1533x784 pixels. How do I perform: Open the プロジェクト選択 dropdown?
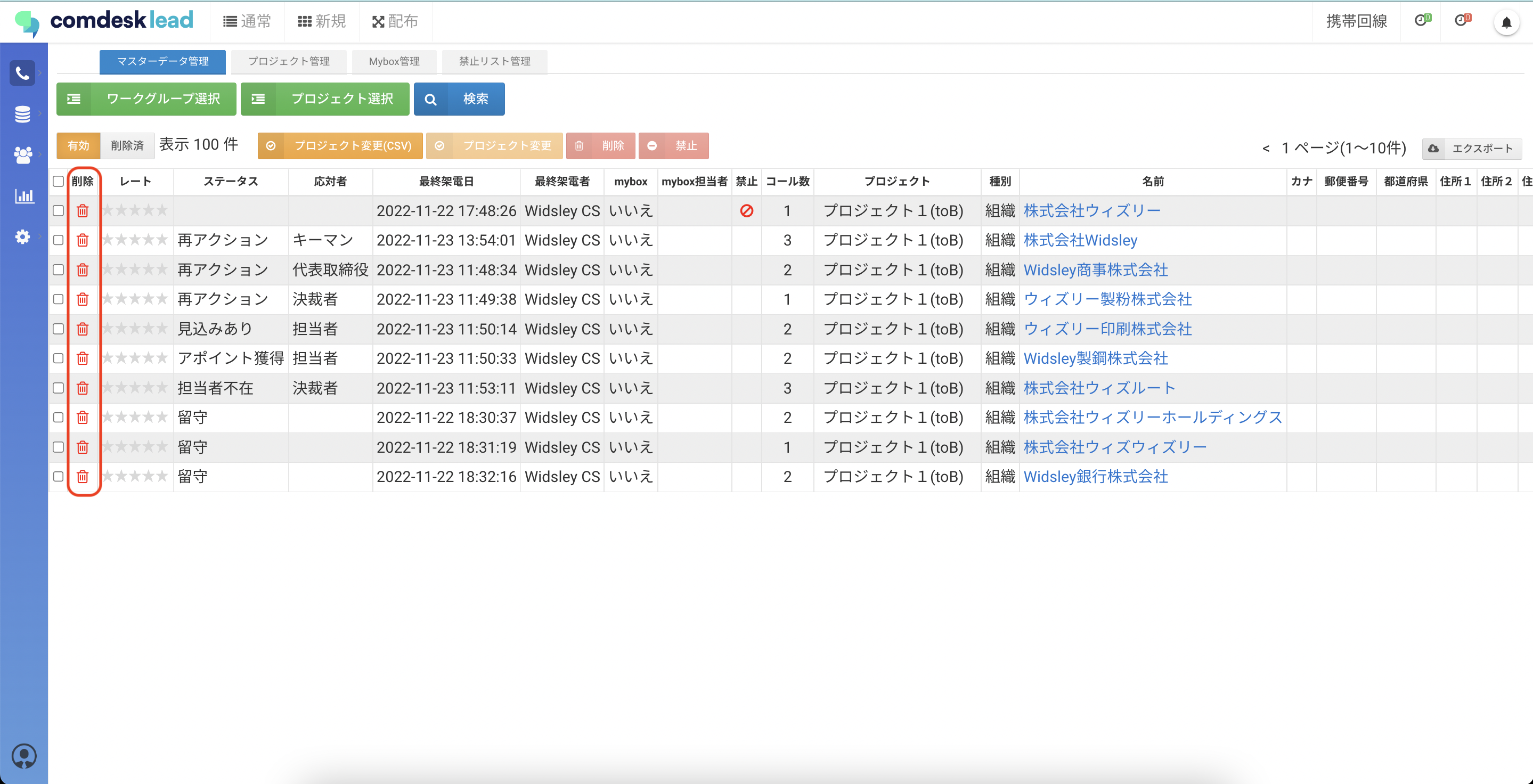[x=325, y=99]
